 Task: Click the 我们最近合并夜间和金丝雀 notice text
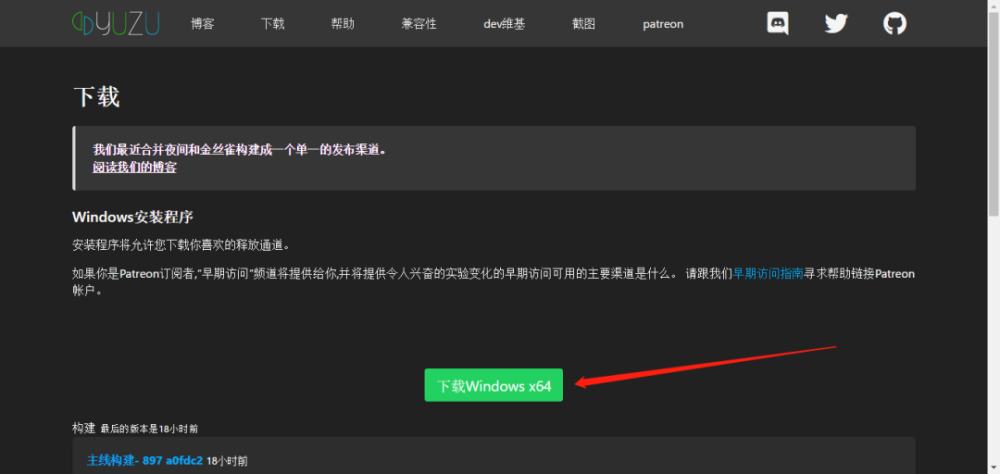(240, 150)
